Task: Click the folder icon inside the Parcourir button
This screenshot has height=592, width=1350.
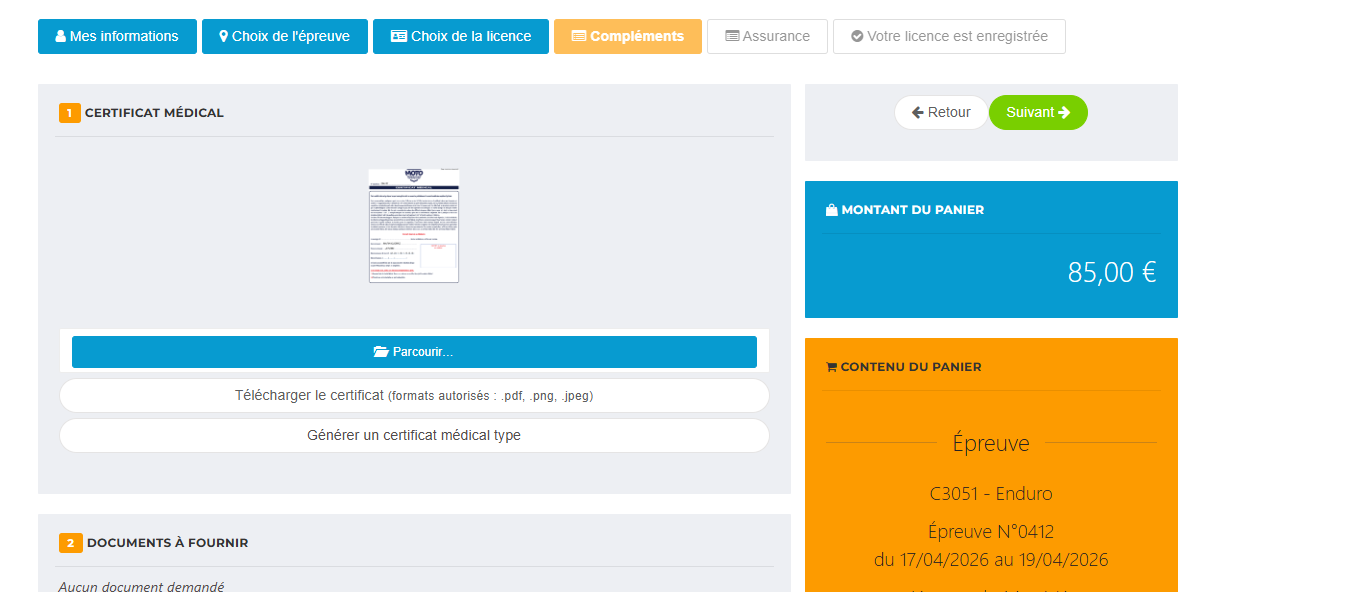Action: click(378, 351)
